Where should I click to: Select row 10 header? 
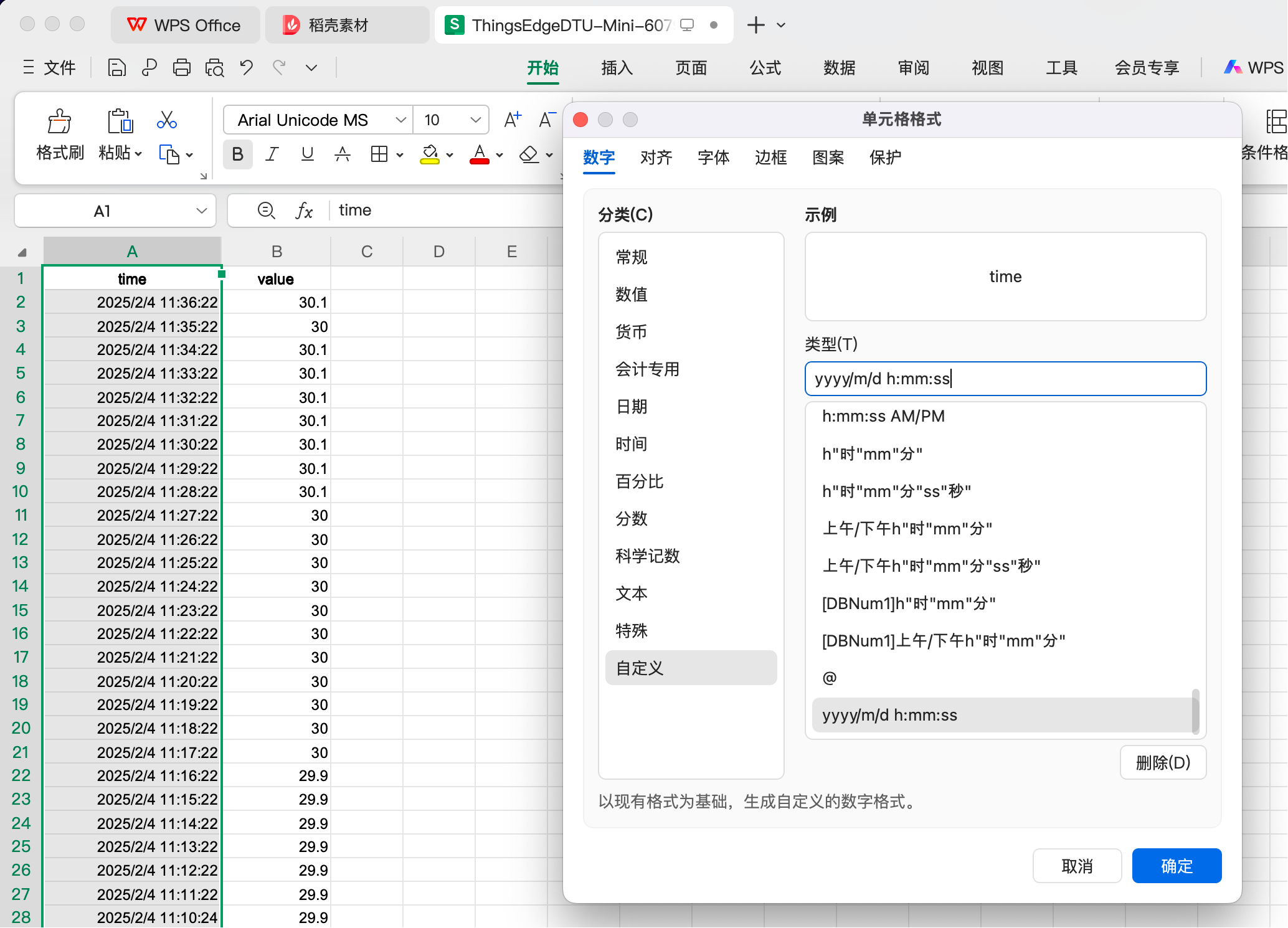point(21,491)
